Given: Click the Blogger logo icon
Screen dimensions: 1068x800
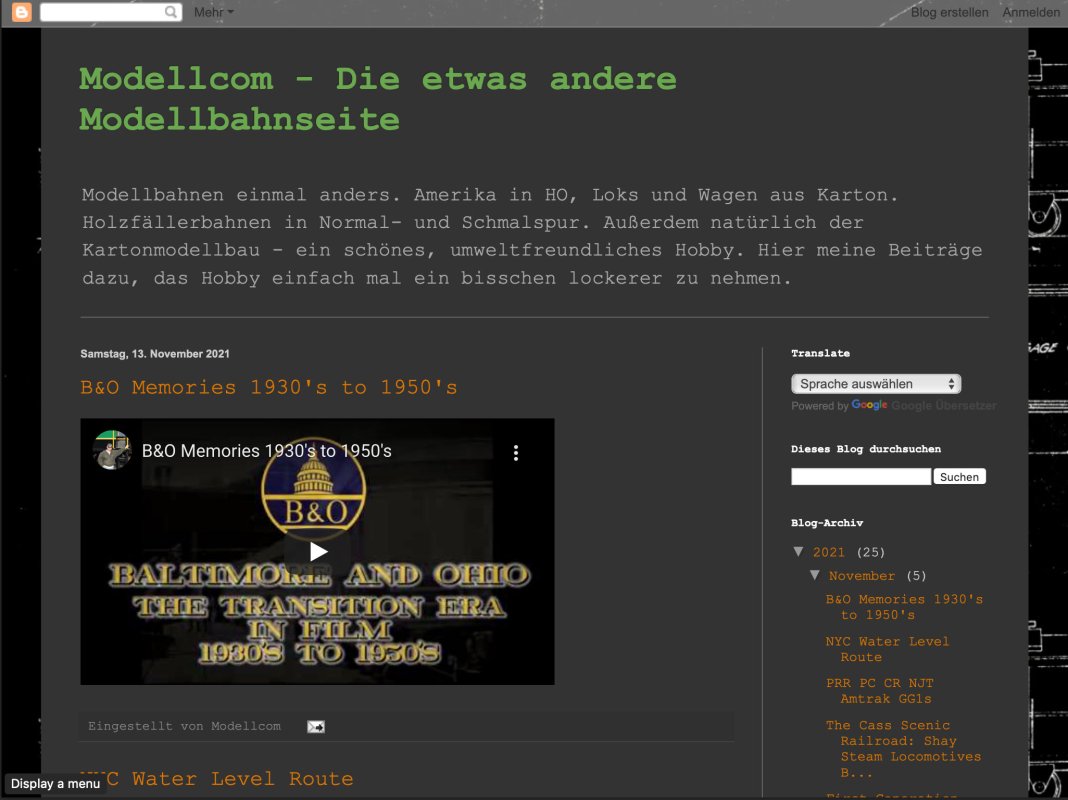Looking at the screenshot, I should [x=21, y=12].
